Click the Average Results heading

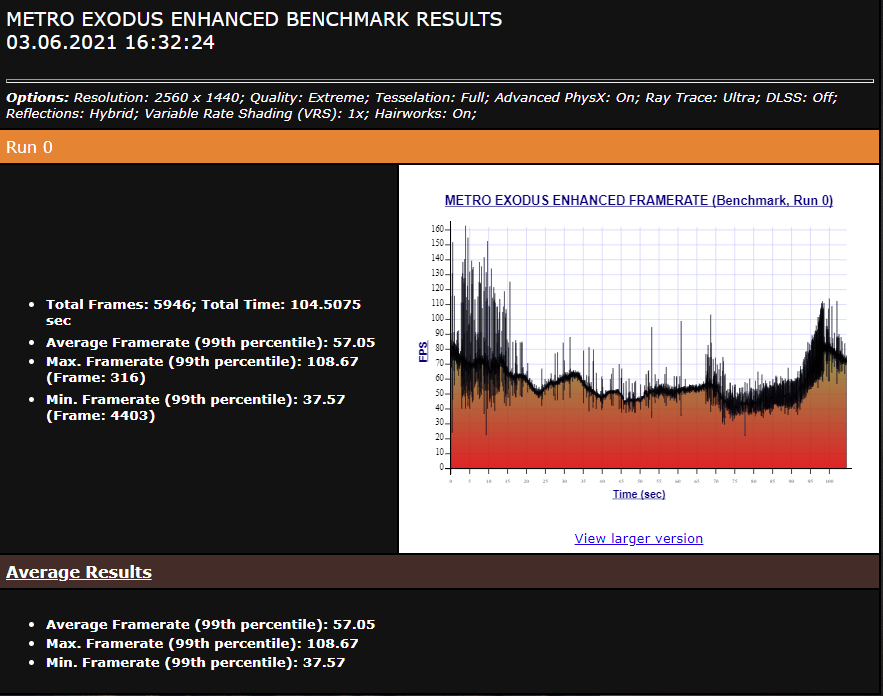[x=79, y=572]
